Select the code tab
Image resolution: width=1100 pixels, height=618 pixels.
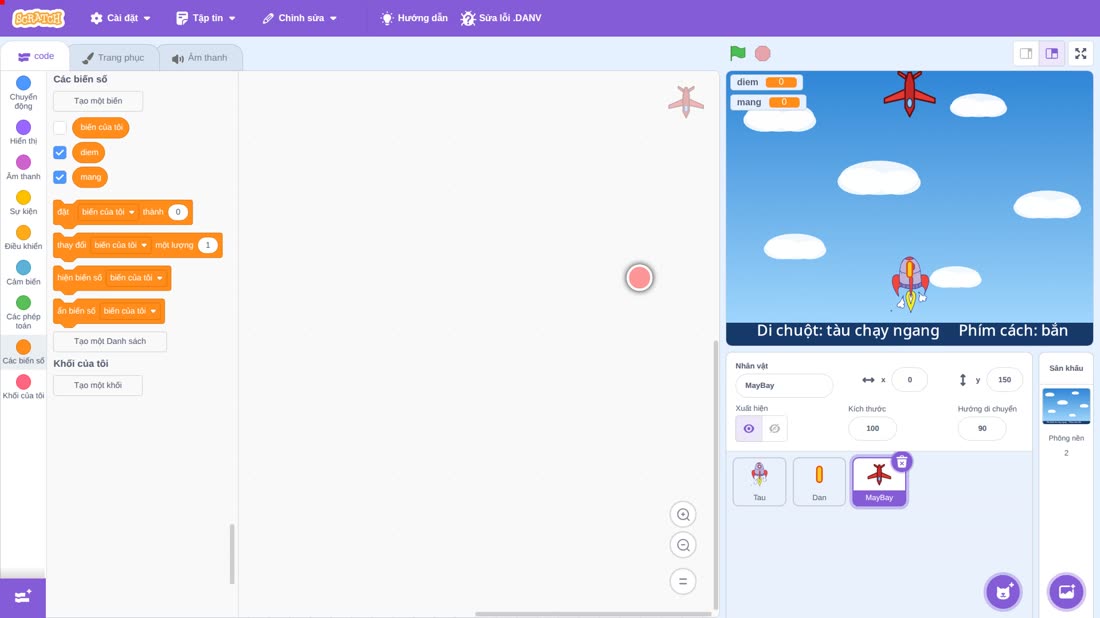(36, 56)
